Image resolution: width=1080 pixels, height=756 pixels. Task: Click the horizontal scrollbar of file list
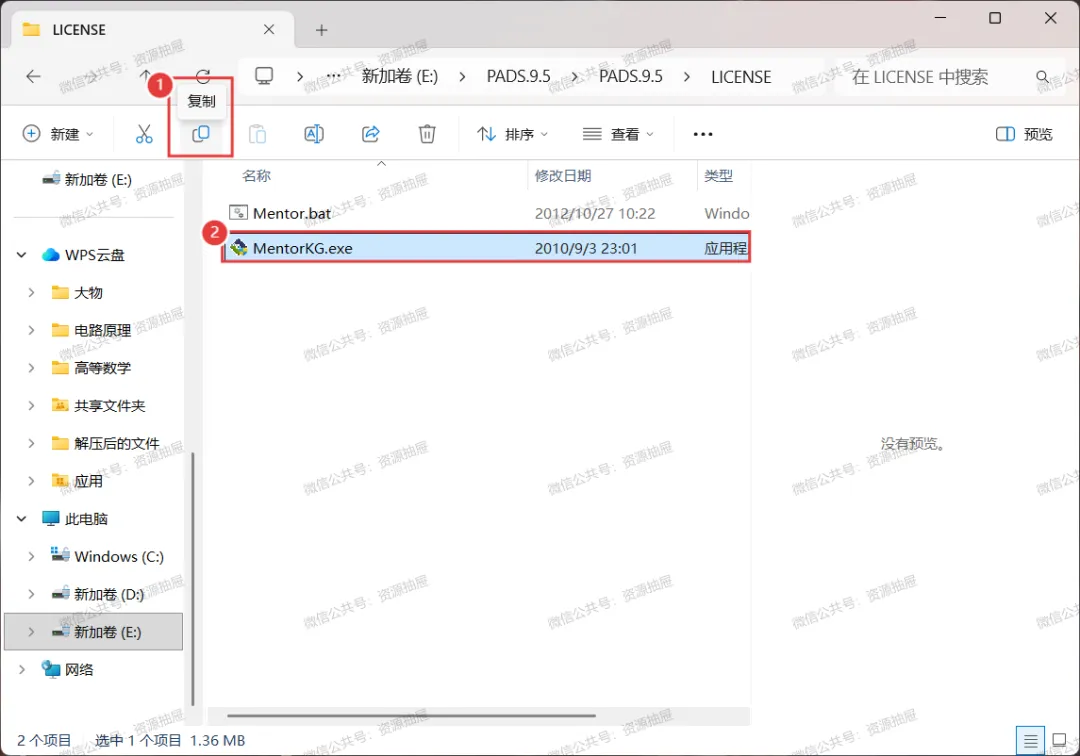(411, 715)
